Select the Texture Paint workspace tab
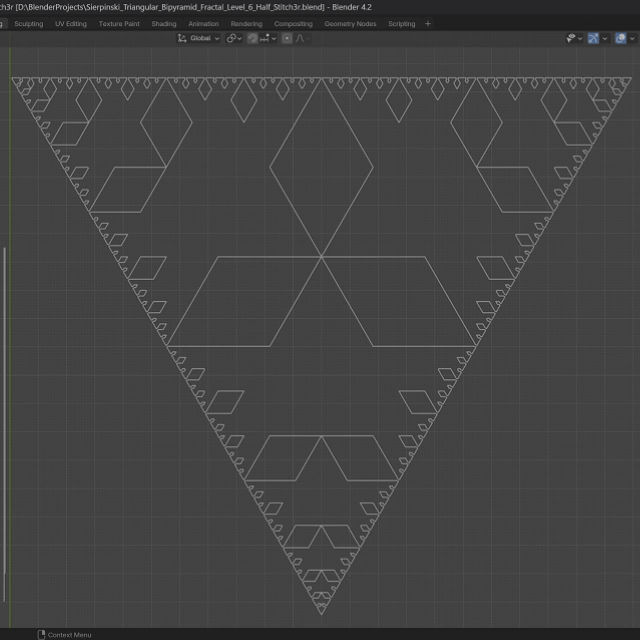The width and height of the screenshot is (640, 640). [119, 23]
